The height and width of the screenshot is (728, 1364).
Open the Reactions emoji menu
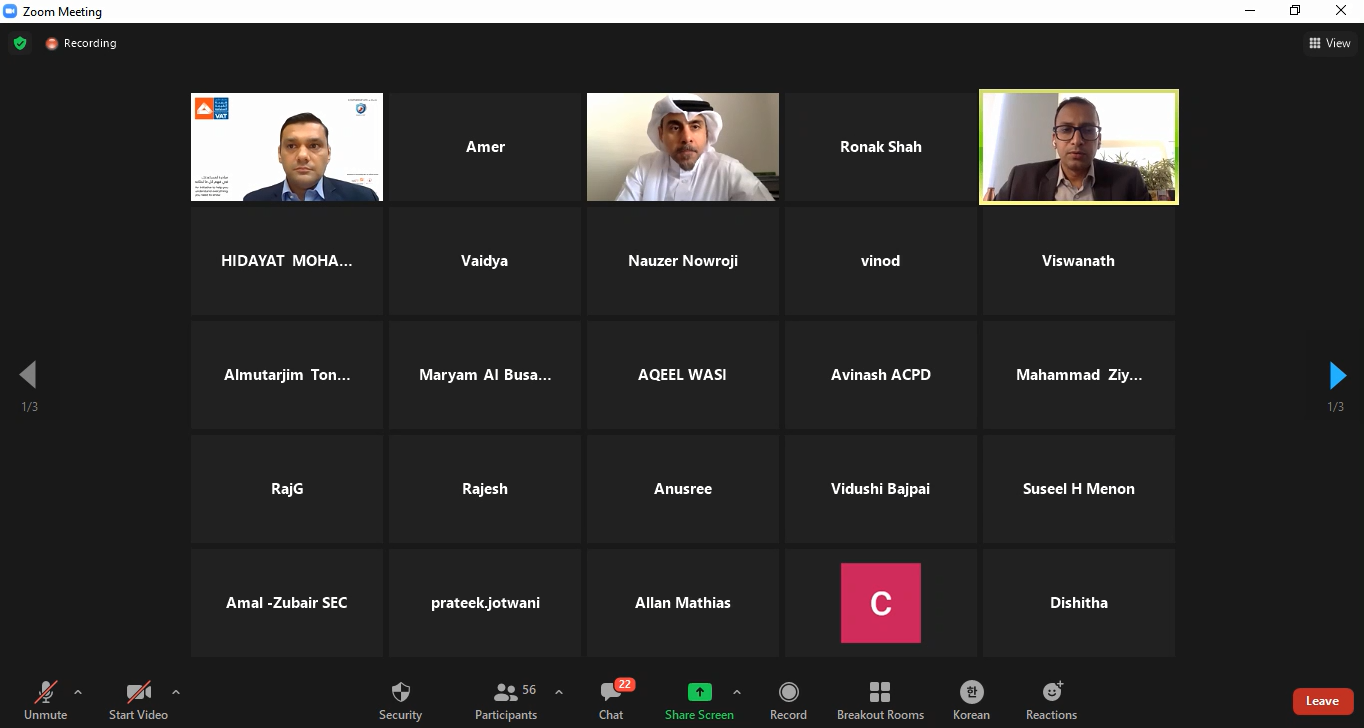(1051, 699)
